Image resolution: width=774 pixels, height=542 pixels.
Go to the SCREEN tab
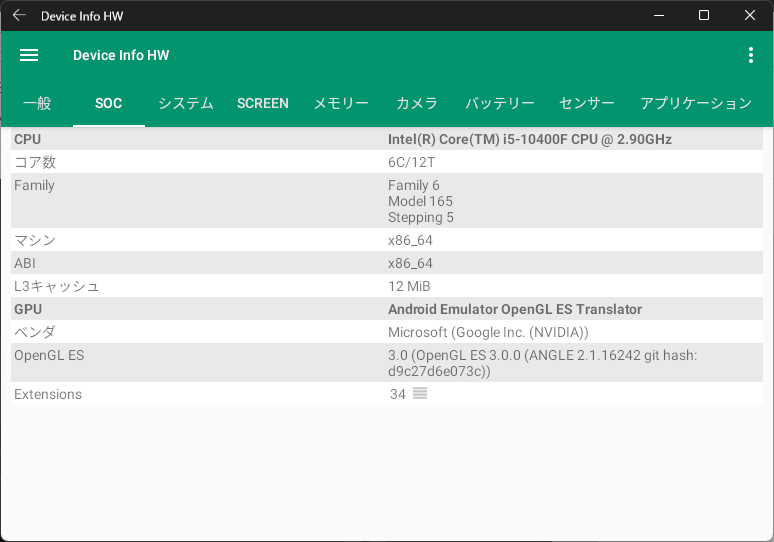(x=263, y=103)
